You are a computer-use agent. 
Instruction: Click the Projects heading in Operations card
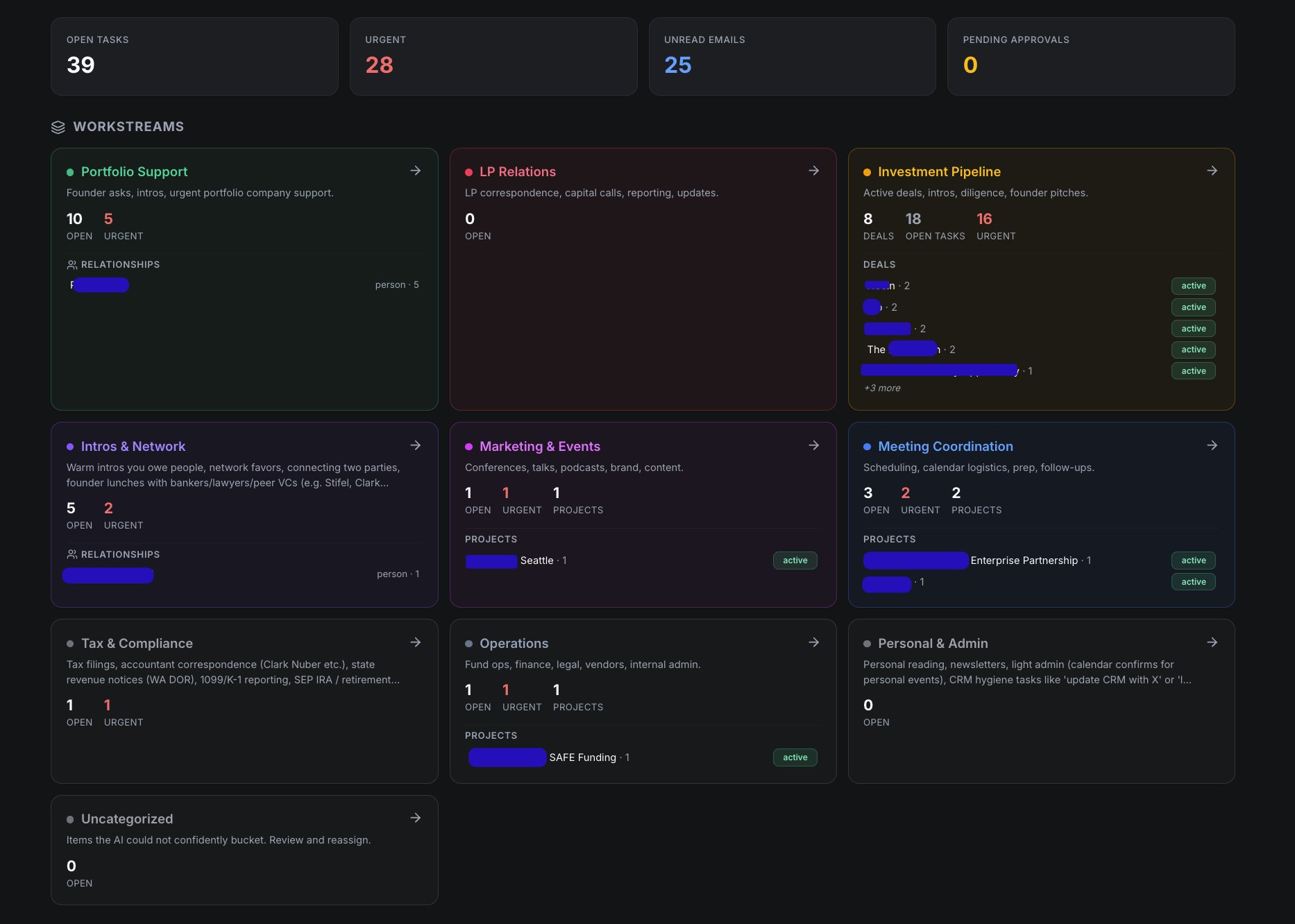pyautogui.click(x=491, y=736)
